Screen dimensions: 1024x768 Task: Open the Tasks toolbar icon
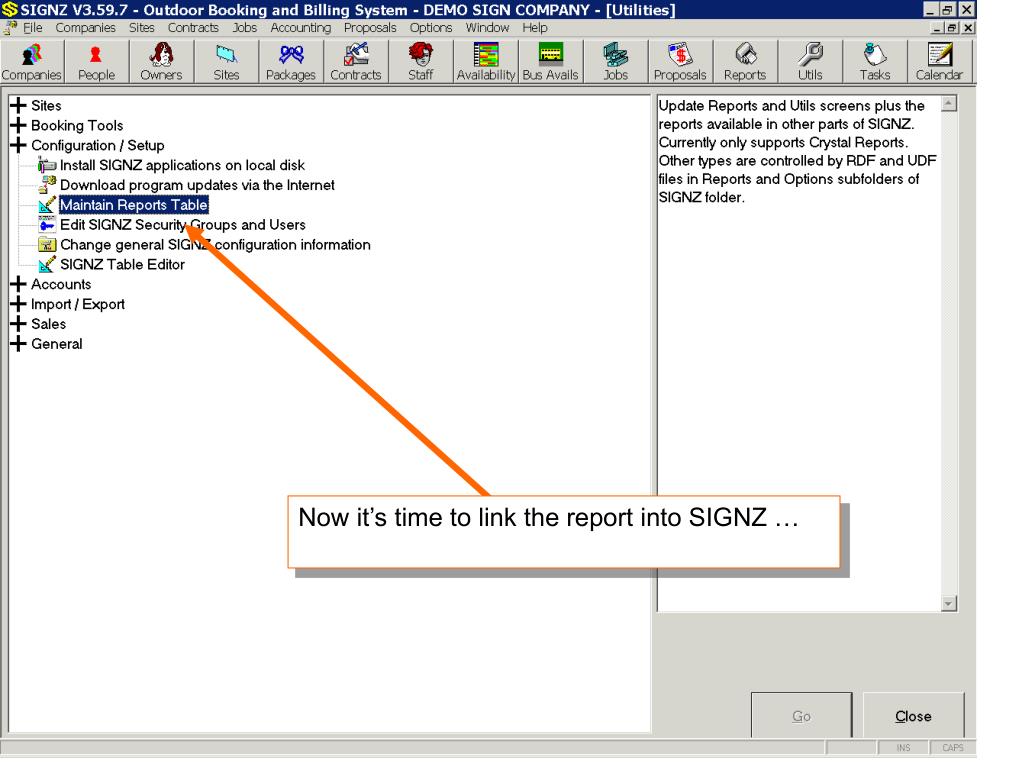pyautogui.click(x=874, y=61)
